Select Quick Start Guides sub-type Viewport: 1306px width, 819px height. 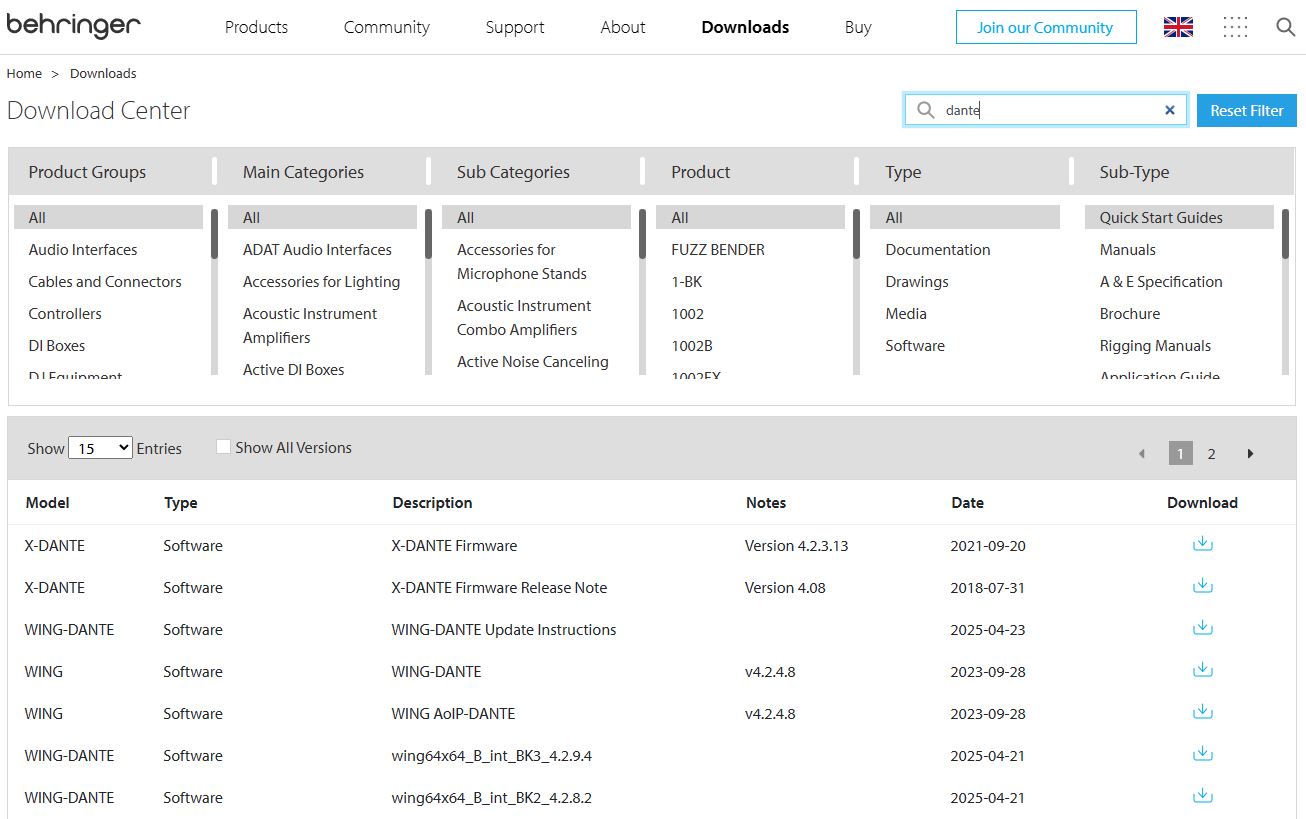click(1179, 218)
